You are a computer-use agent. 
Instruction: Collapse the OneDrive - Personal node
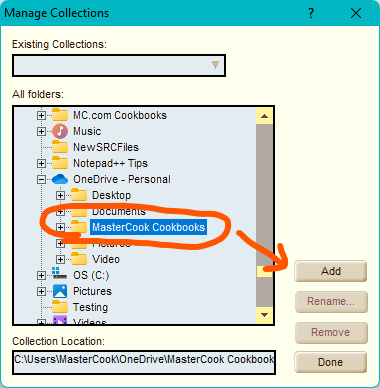41,179
